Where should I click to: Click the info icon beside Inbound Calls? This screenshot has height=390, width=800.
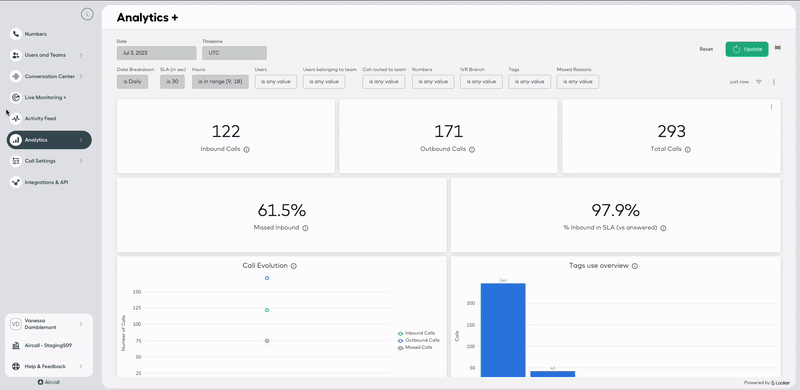pos(246,150)
